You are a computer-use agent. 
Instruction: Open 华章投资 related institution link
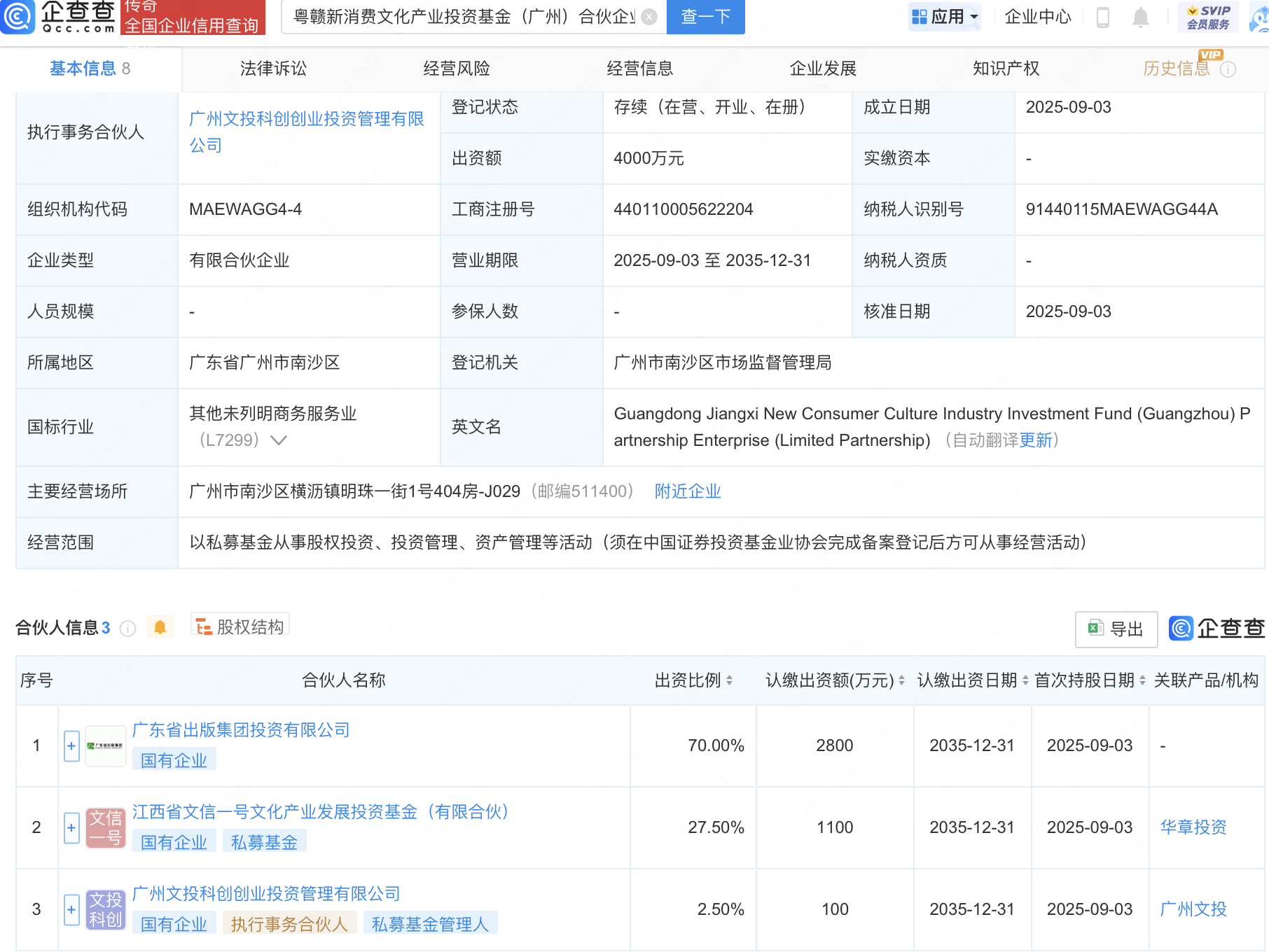coord(1193,827)
